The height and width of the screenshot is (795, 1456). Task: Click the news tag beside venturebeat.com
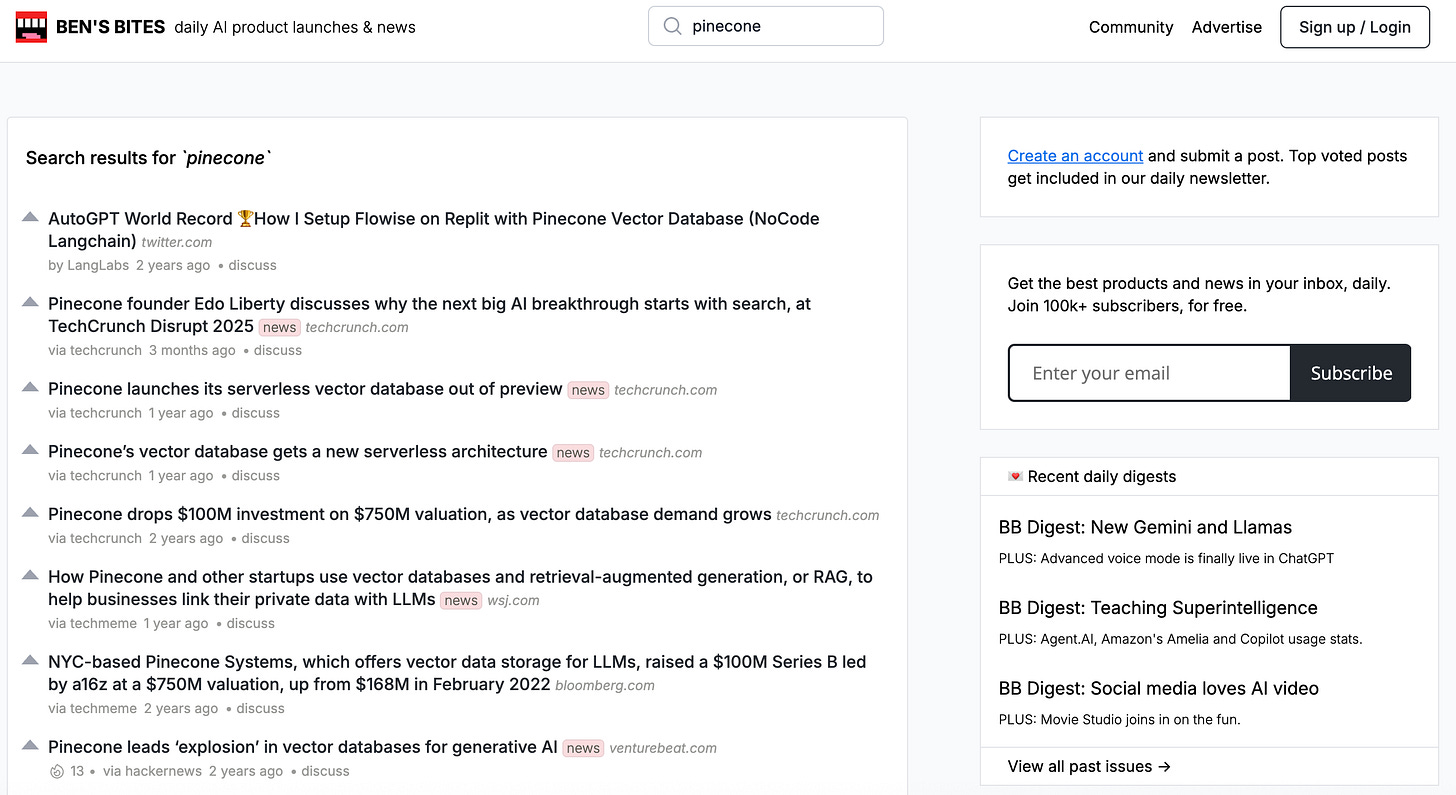(x=583, y=748)
